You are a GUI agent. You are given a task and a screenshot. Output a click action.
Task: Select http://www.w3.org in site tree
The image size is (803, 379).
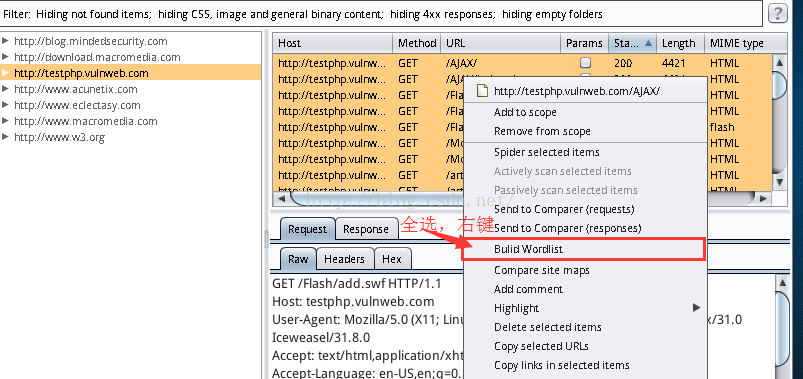pos(59,137)
